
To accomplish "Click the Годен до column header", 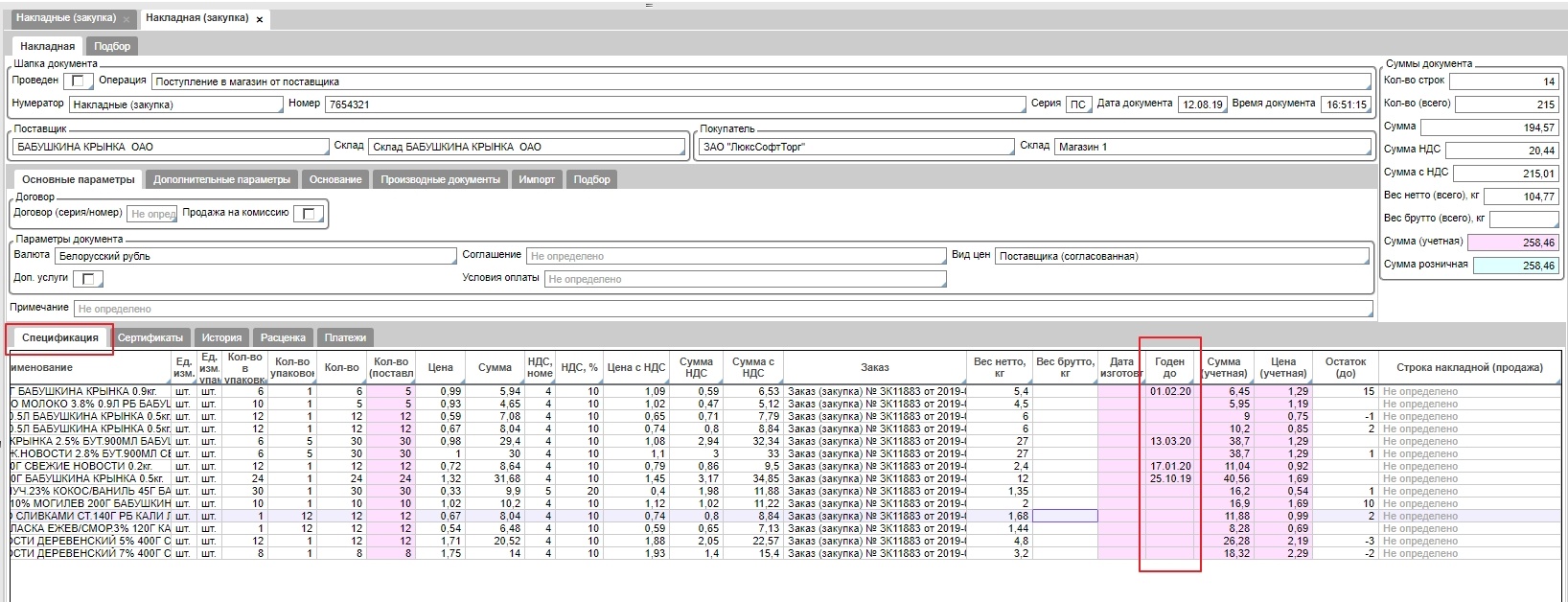I will click(1169, 367).
